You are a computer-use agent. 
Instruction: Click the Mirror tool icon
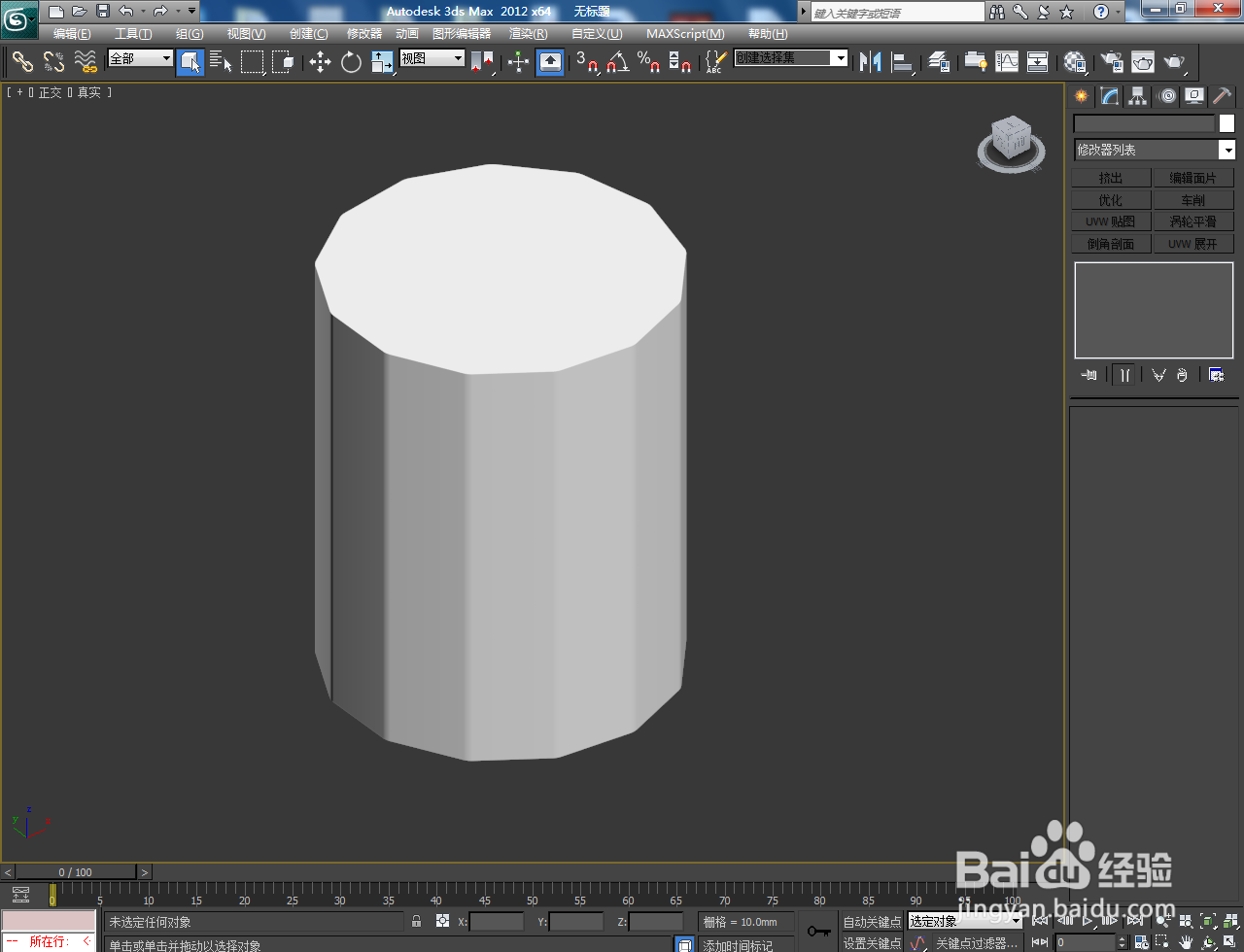[x=871, y=62]
